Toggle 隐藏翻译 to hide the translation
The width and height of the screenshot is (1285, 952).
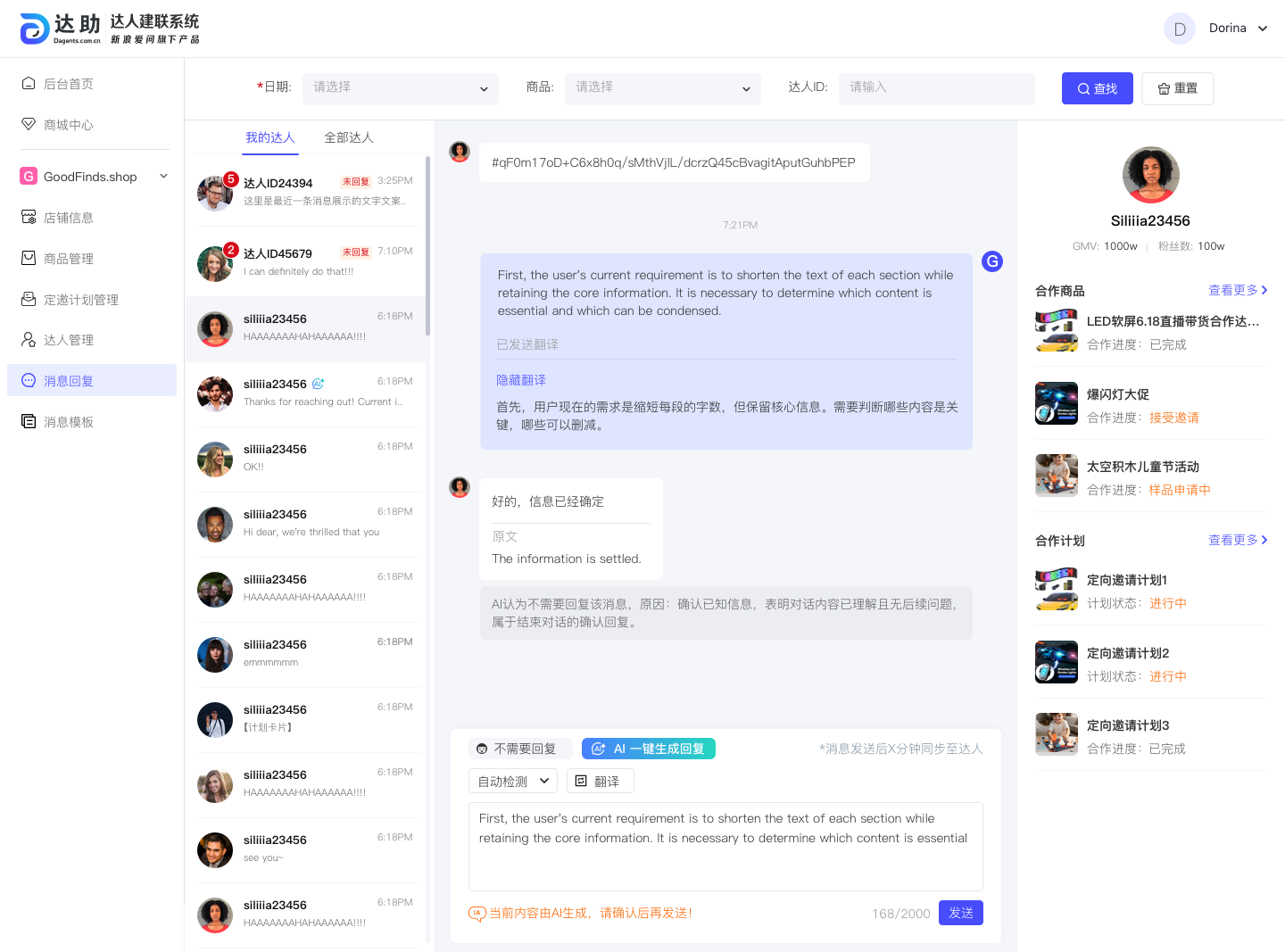(521, 380)
